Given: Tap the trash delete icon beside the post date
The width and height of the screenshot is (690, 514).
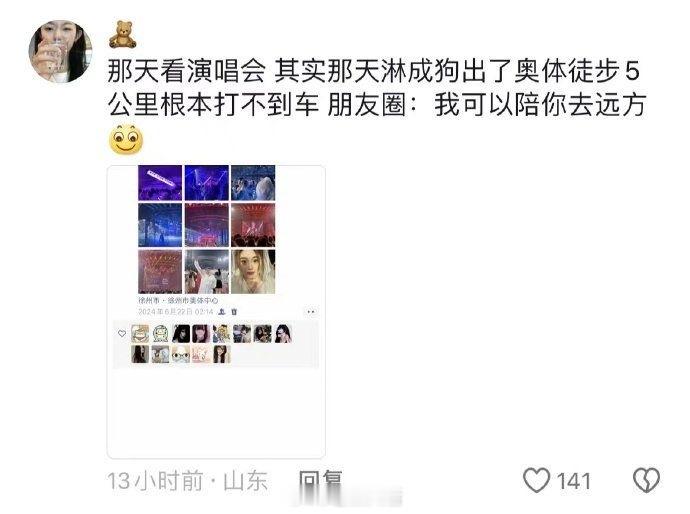Looking at the screenshot, I should 234,312.
